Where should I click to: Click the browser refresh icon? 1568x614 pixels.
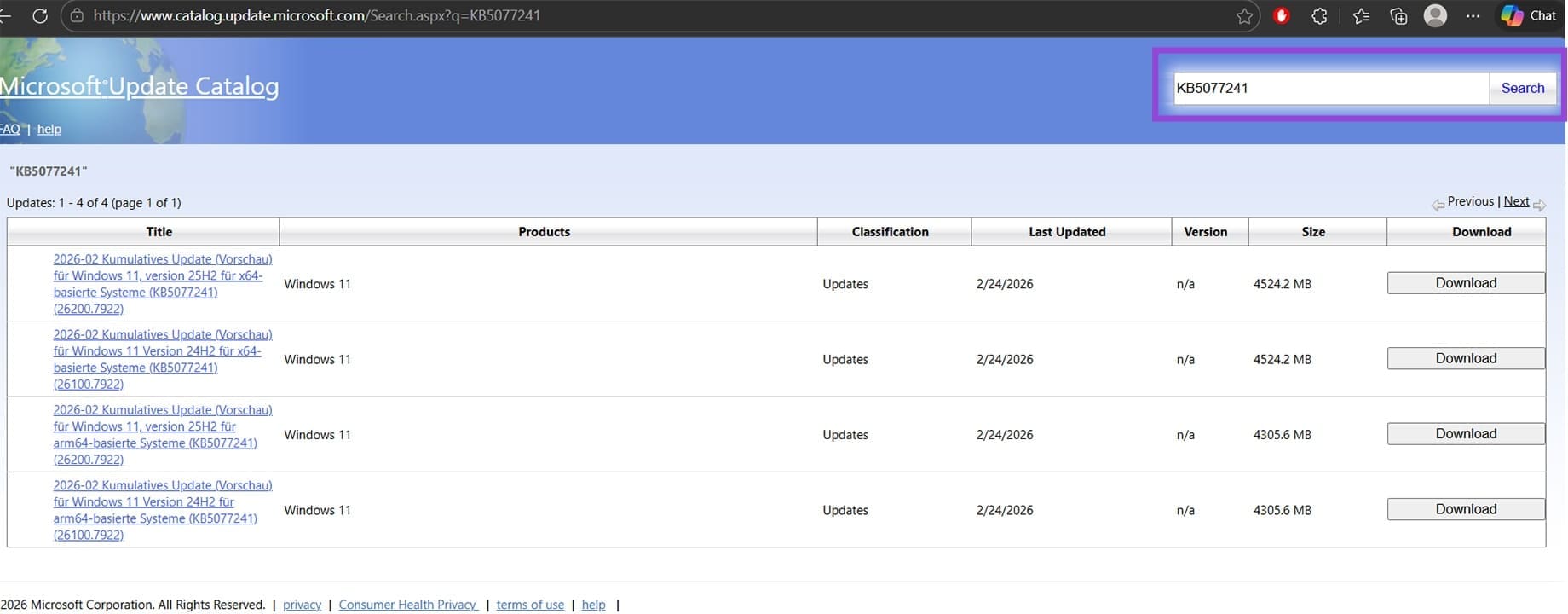click(39, 16)
